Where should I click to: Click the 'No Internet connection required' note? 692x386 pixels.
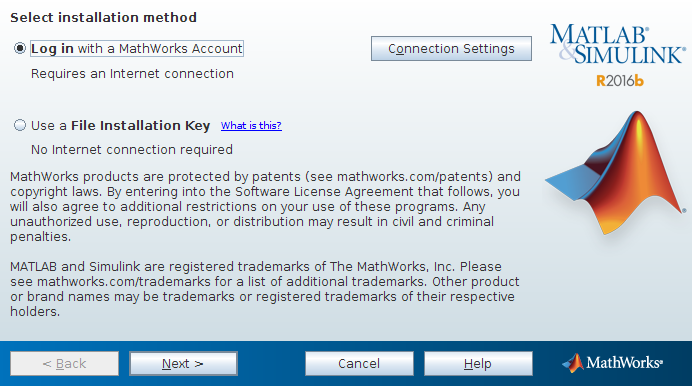(x=132, y=150)
